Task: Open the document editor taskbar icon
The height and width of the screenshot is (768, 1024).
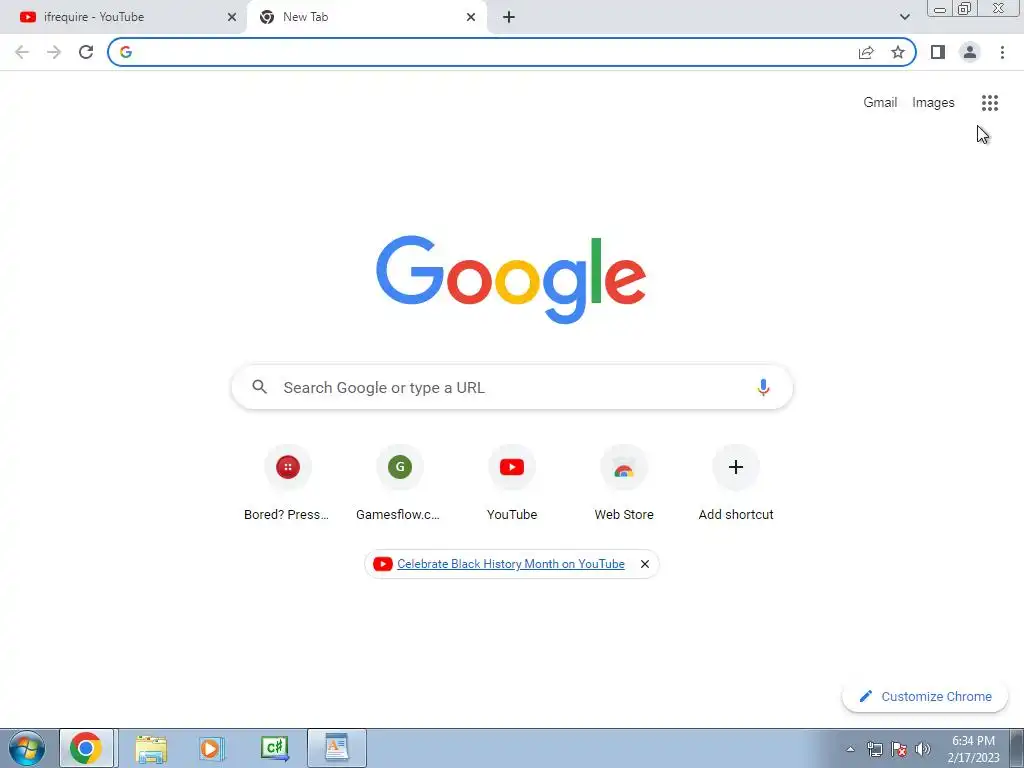Action: point(337,748)
